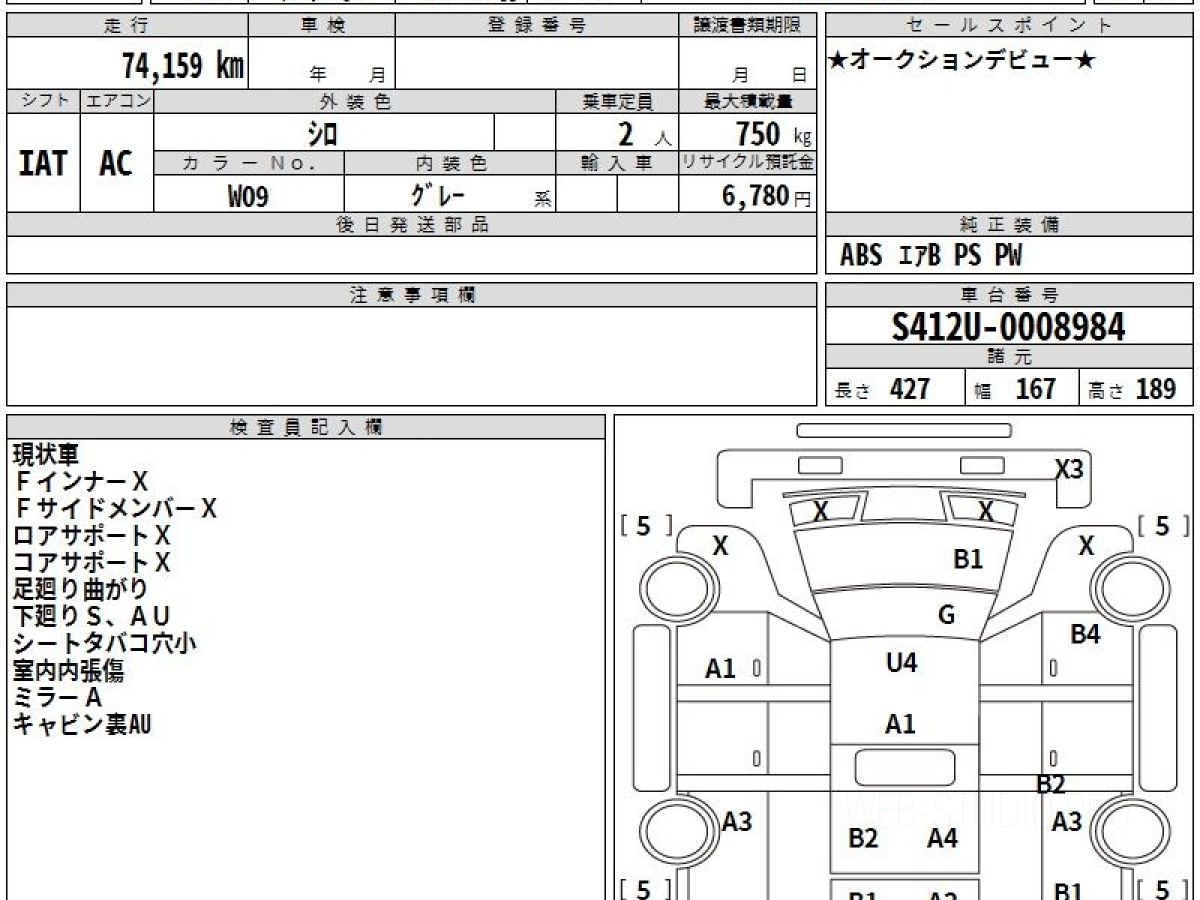The height and width of the screenshot is (900, 1200).
Task: Select the 乗車定員 header
Action: [x=617, y=101]
